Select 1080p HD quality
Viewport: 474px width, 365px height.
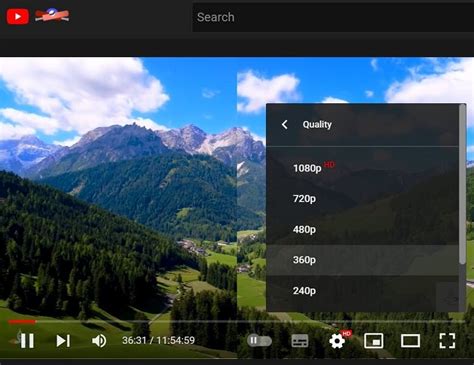point(362,168)
